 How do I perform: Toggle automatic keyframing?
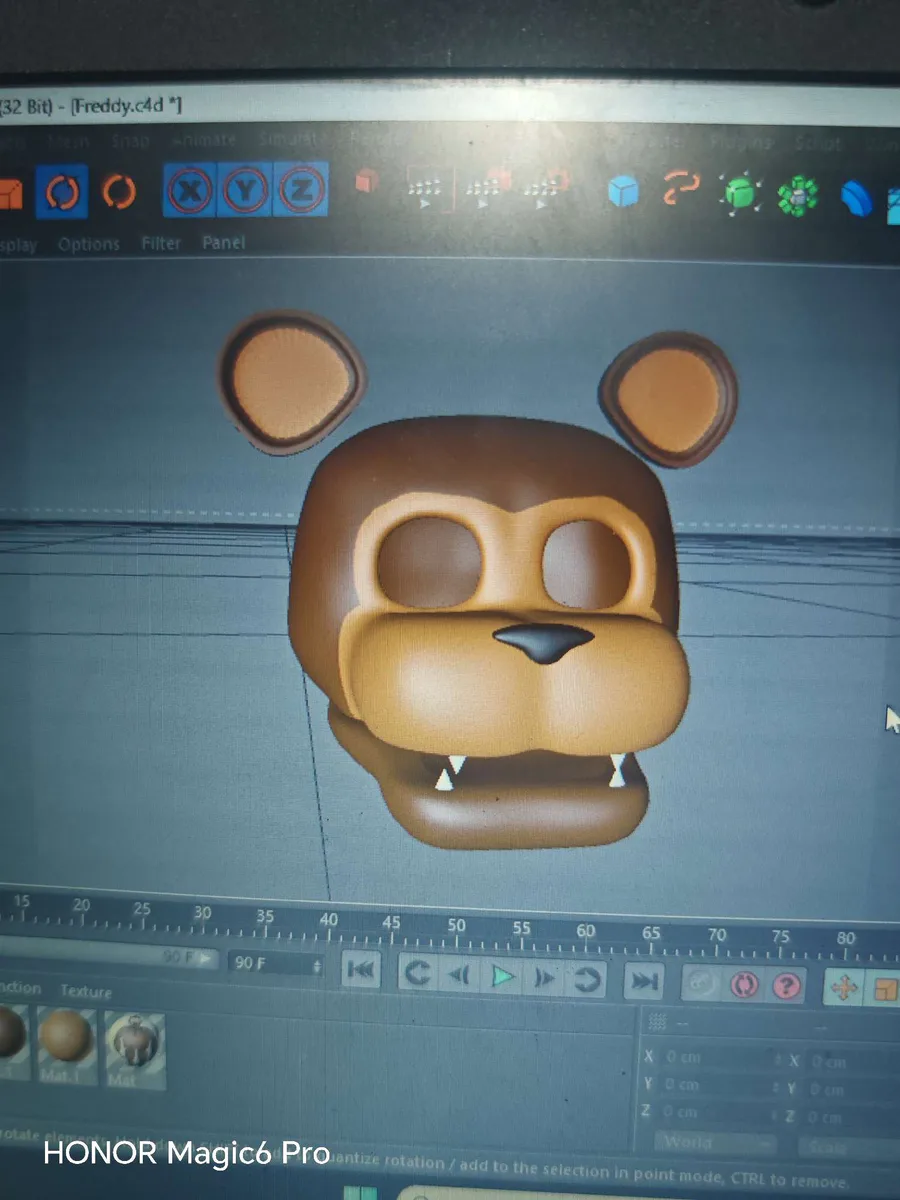tap(743, 986)
